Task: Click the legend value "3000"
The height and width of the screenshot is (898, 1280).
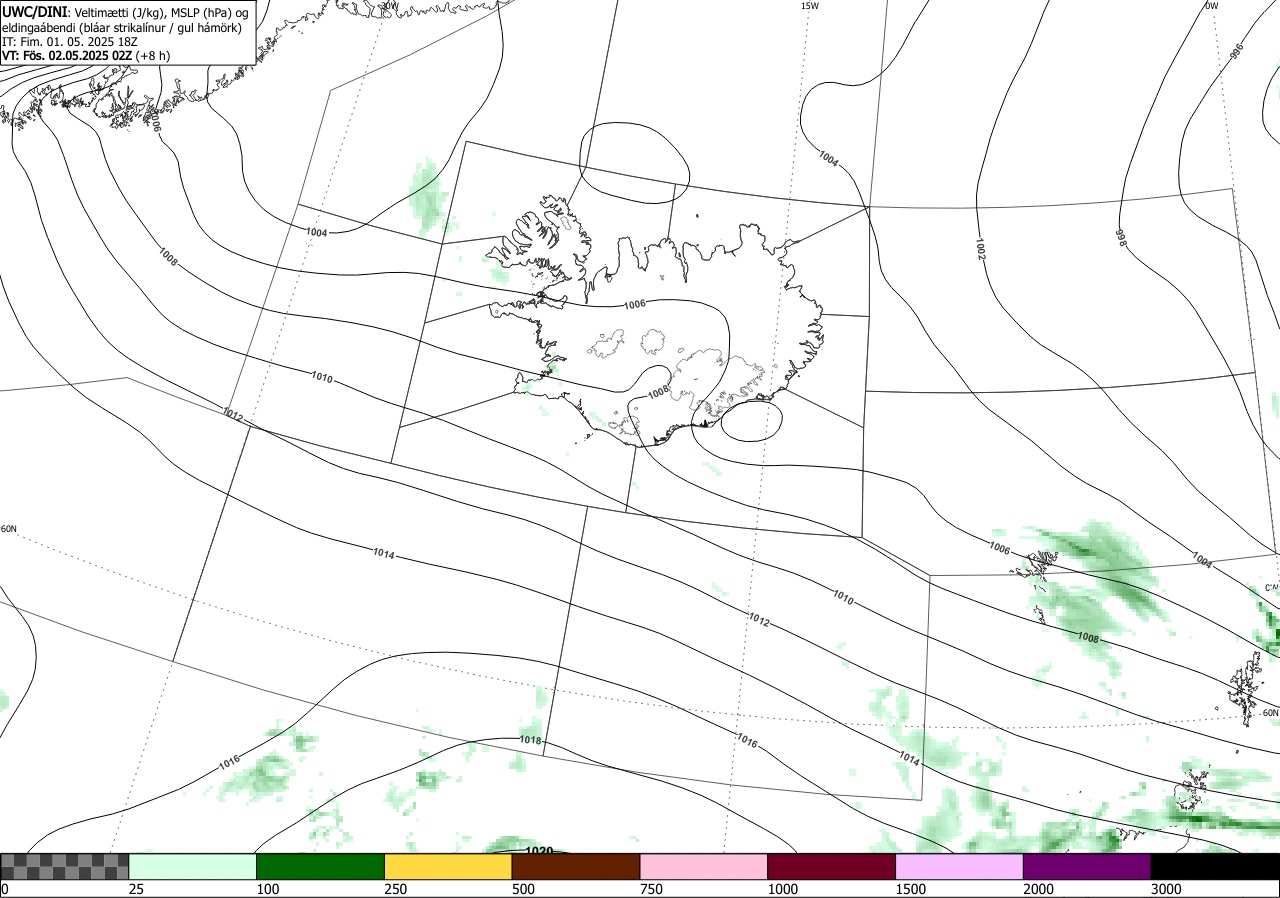Action: coord(1166,889)
